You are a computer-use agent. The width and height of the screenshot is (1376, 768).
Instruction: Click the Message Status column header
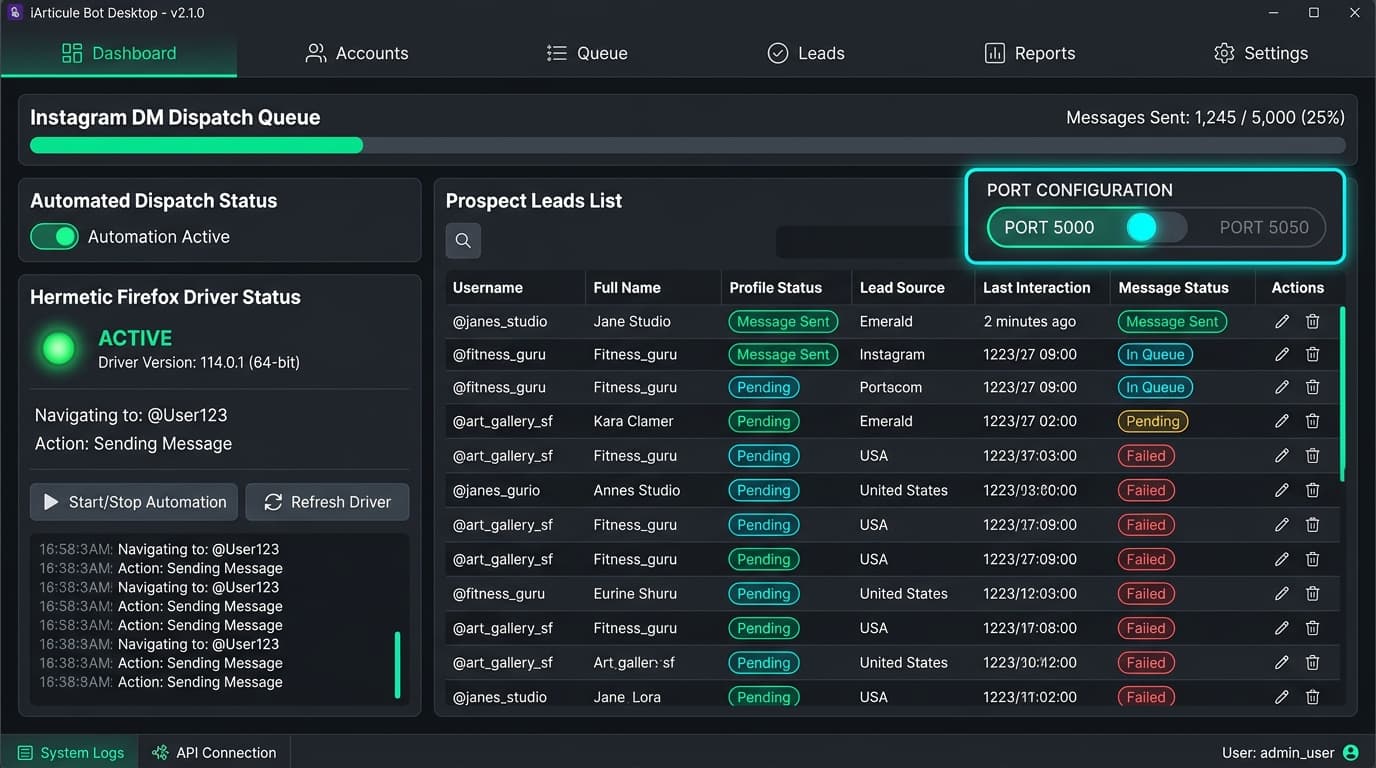[1174, 287]
